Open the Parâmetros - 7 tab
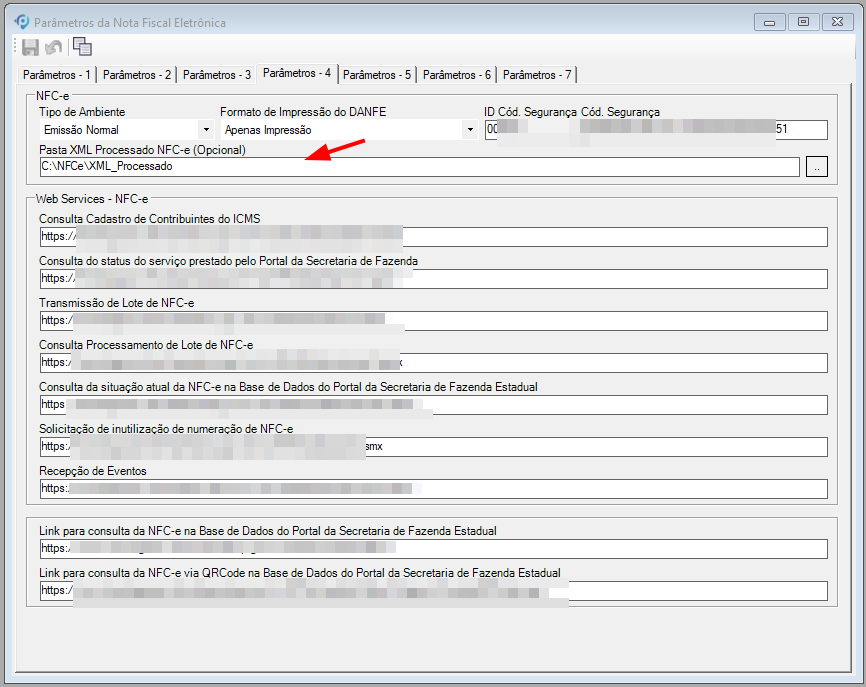This screenshot has height=687, width=866. click(x=537, y=75)
